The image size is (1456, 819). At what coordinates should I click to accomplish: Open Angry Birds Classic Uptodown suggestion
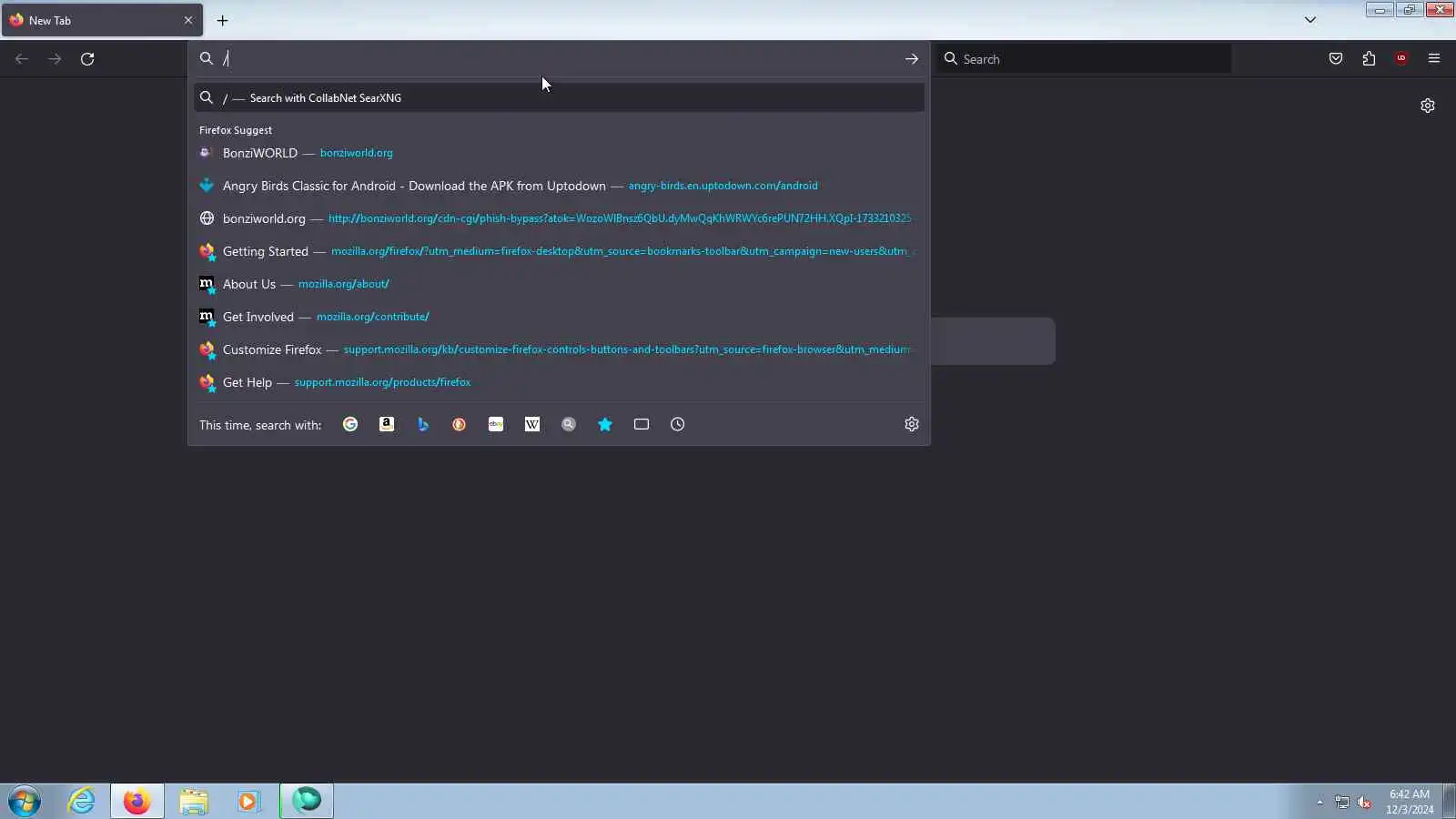pos(559,186)
